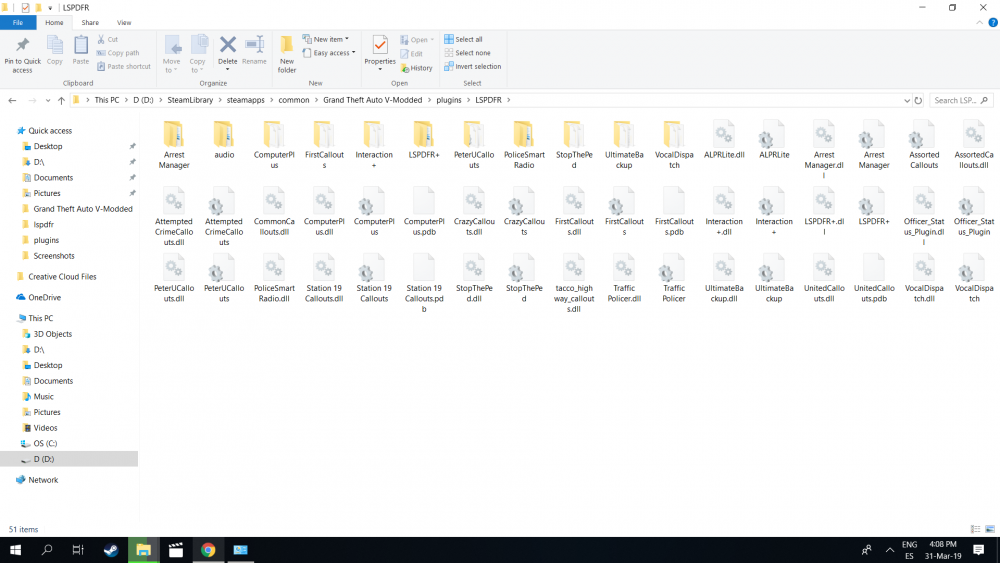Open the Action Center notifications
This screenshot has height=563, width=1000.
point(978,550)
